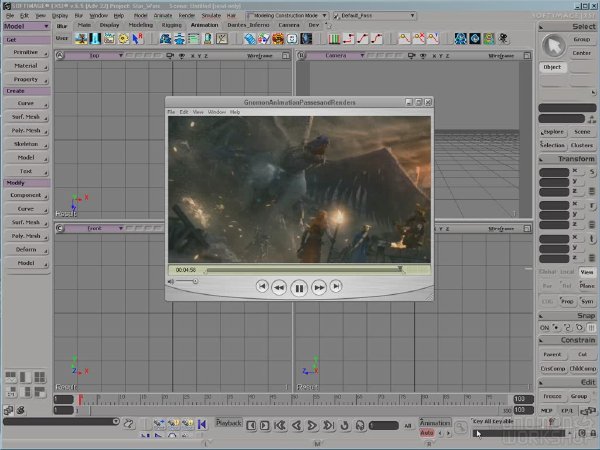Toggle the eye visibility icon in Camera viewport
This screenshot has height=450, width=600.
423,56
